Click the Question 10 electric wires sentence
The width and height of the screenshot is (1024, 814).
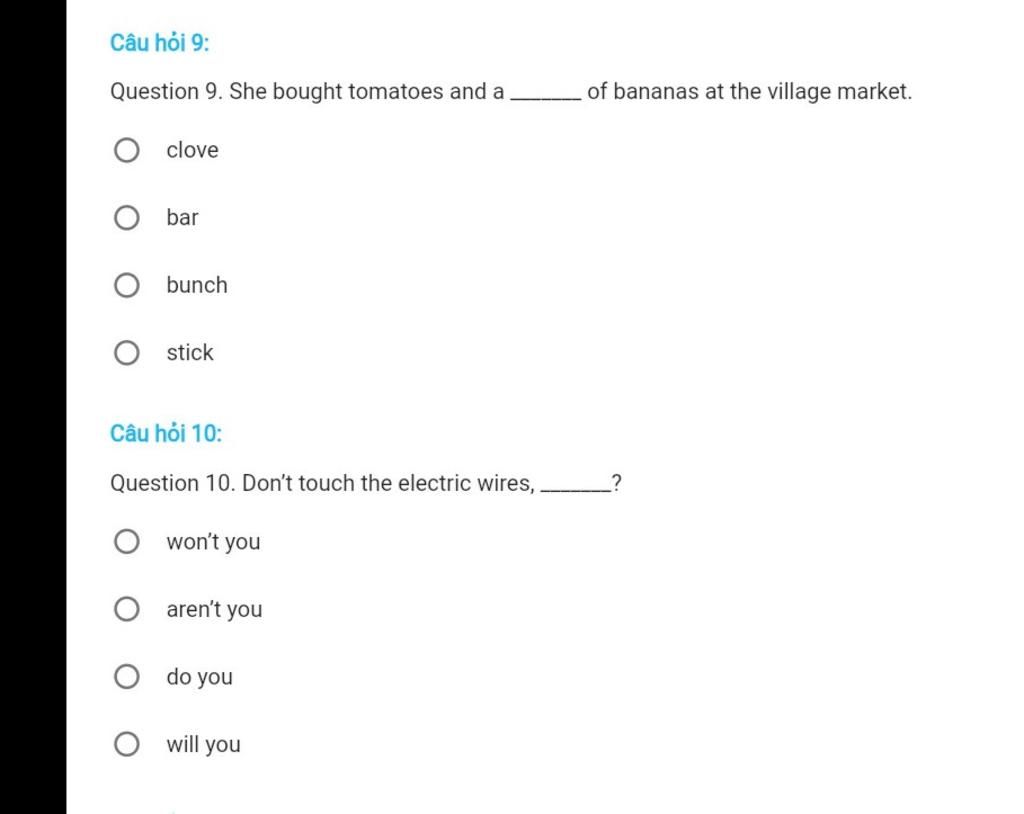pyautogui.click(x=366, y=483)
